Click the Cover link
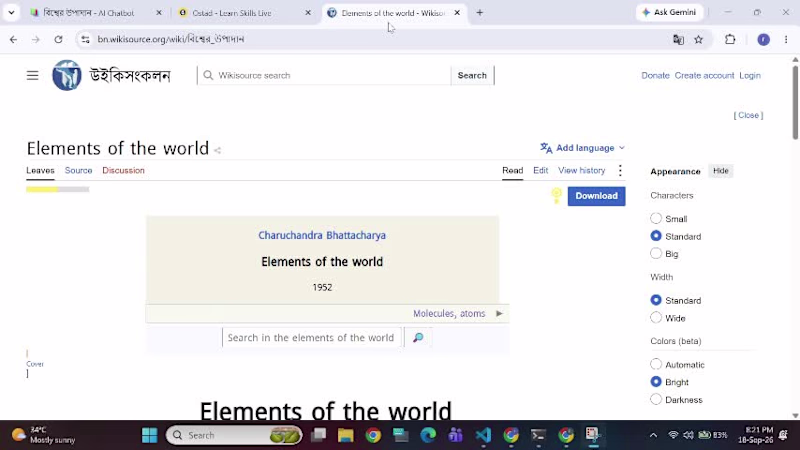800x450 pixels. point(35,364)
